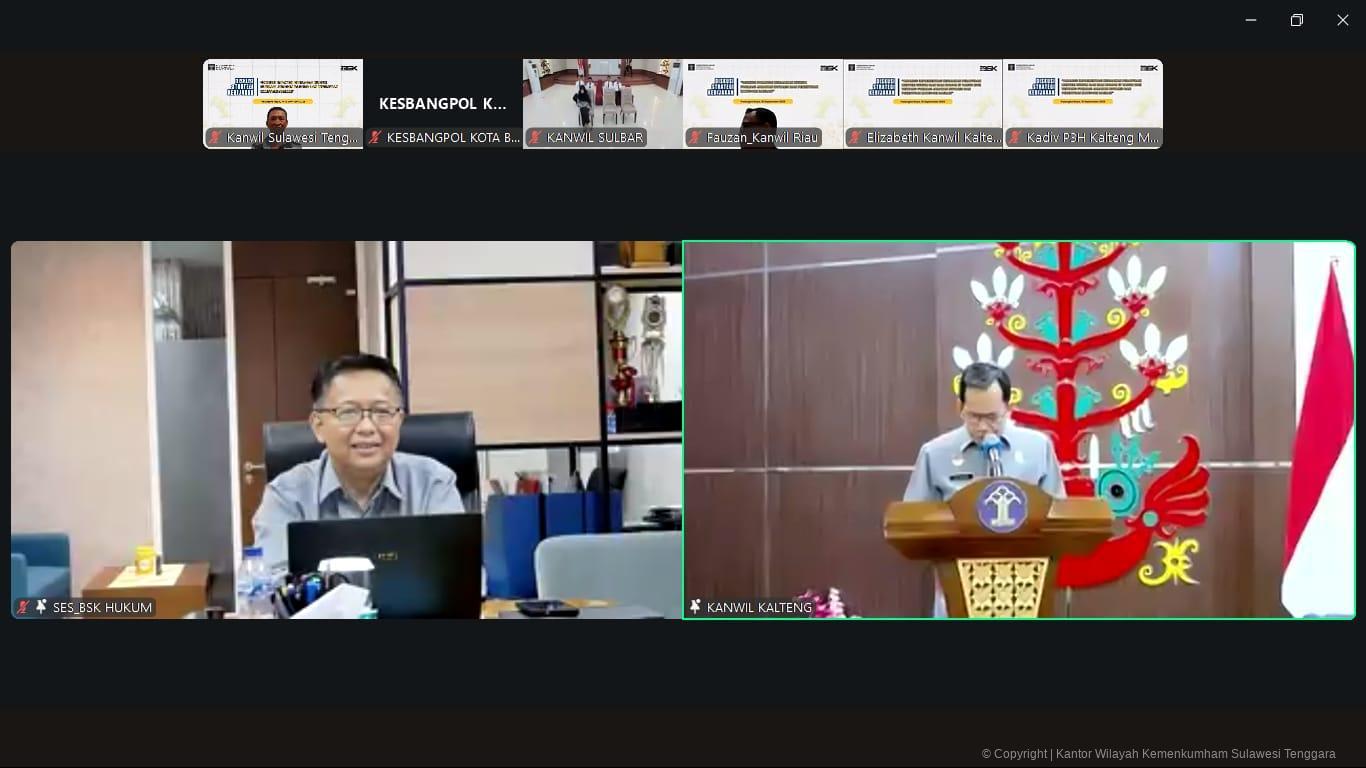Click the 'Fauzan_Kanwil Riau' name label
1366x768 pixels.
(x=762, y=138)
